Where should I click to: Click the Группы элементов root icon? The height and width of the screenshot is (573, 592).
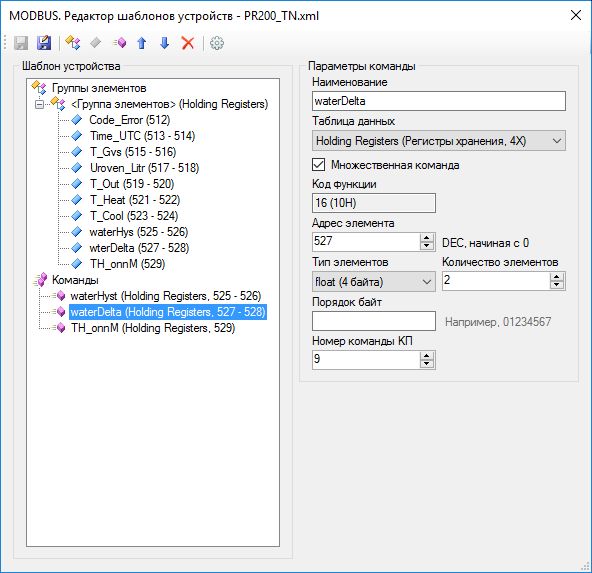39,88
